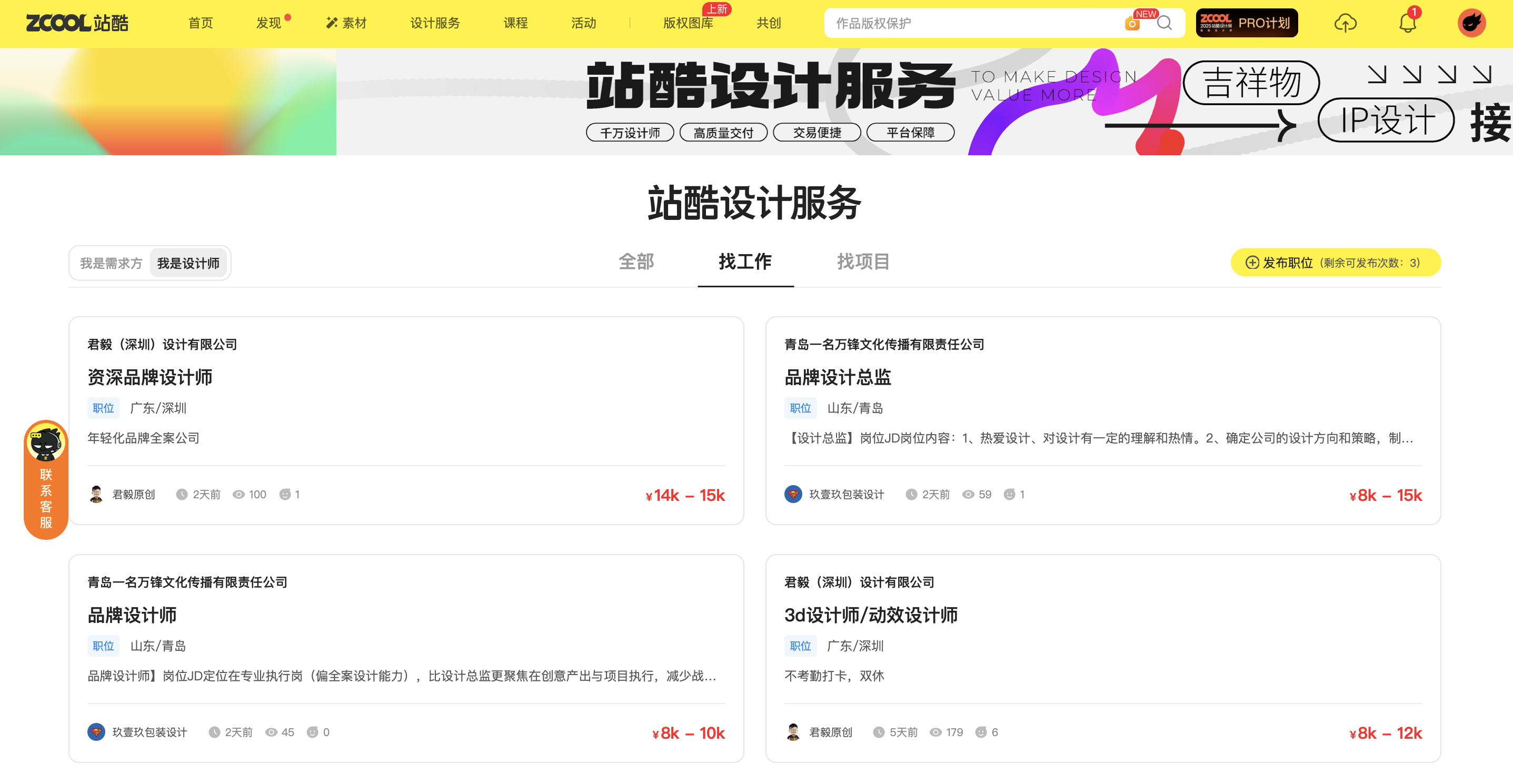The height and width of the screenshot is (784, 1513).
Task: Open the 品牌设计总监 job title
Action: point(838,377)
